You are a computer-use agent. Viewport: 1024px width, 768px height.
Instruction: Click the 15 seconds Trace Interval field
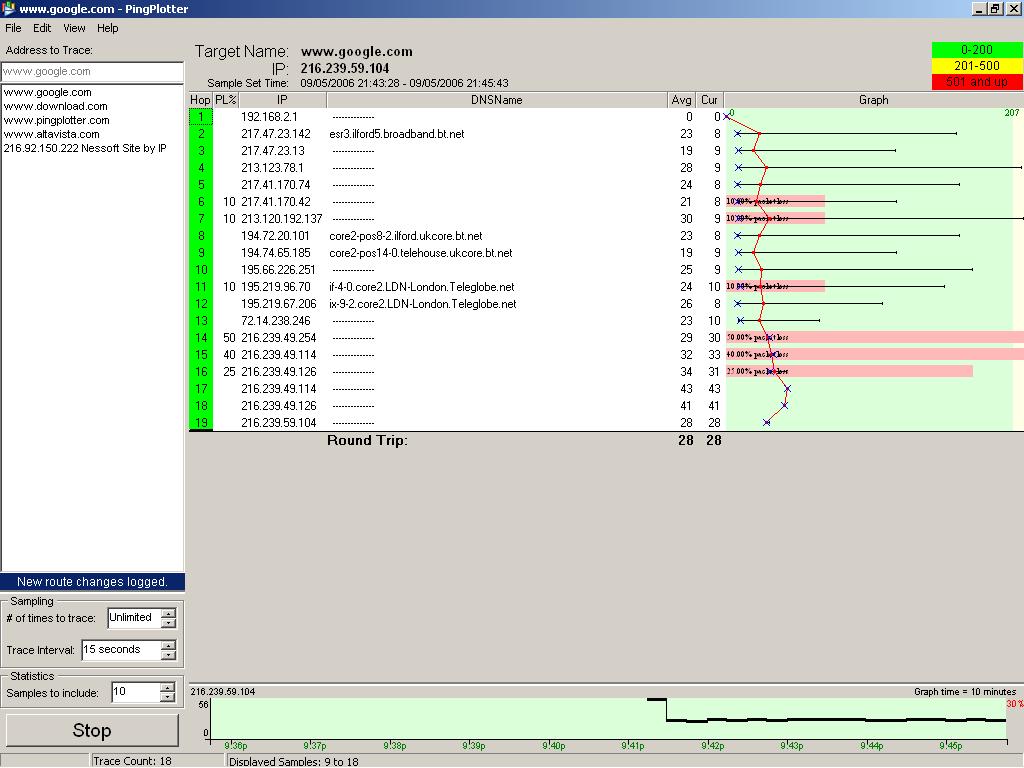(x=121, y=650)
